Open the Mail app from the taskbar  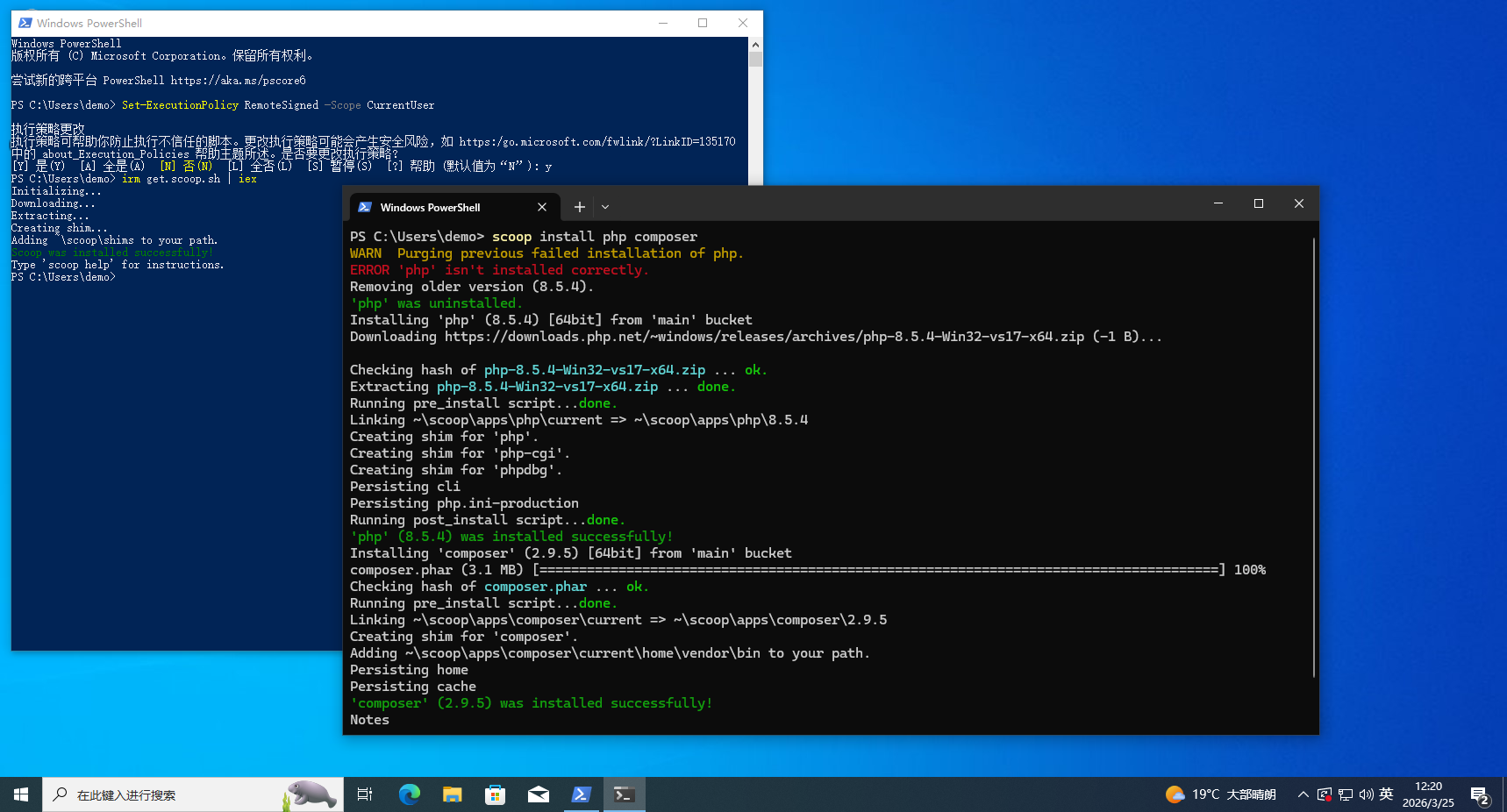click(539, 794)
